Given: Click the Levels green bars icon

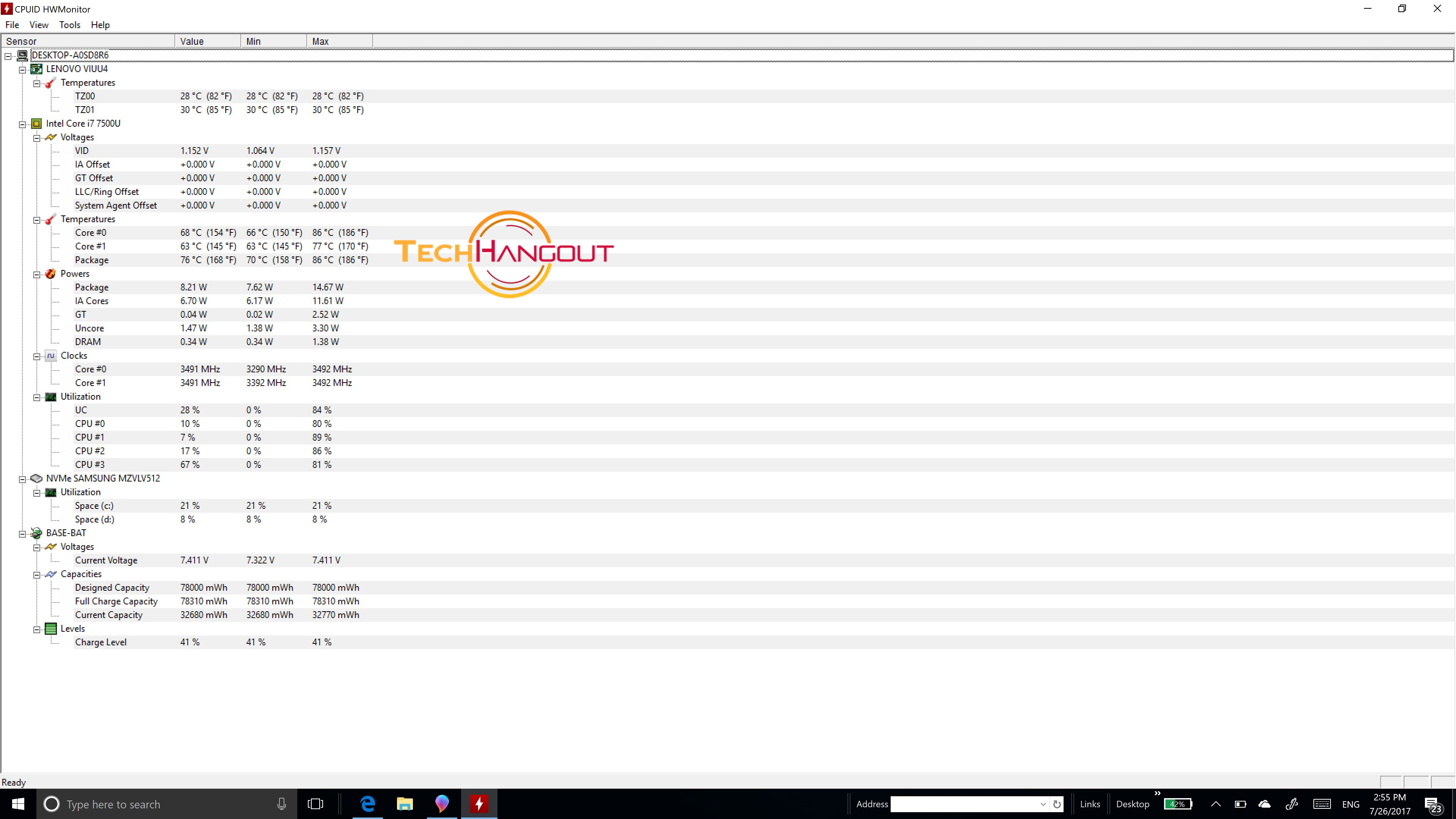Looking at the screenshot, I should [51, 629].
